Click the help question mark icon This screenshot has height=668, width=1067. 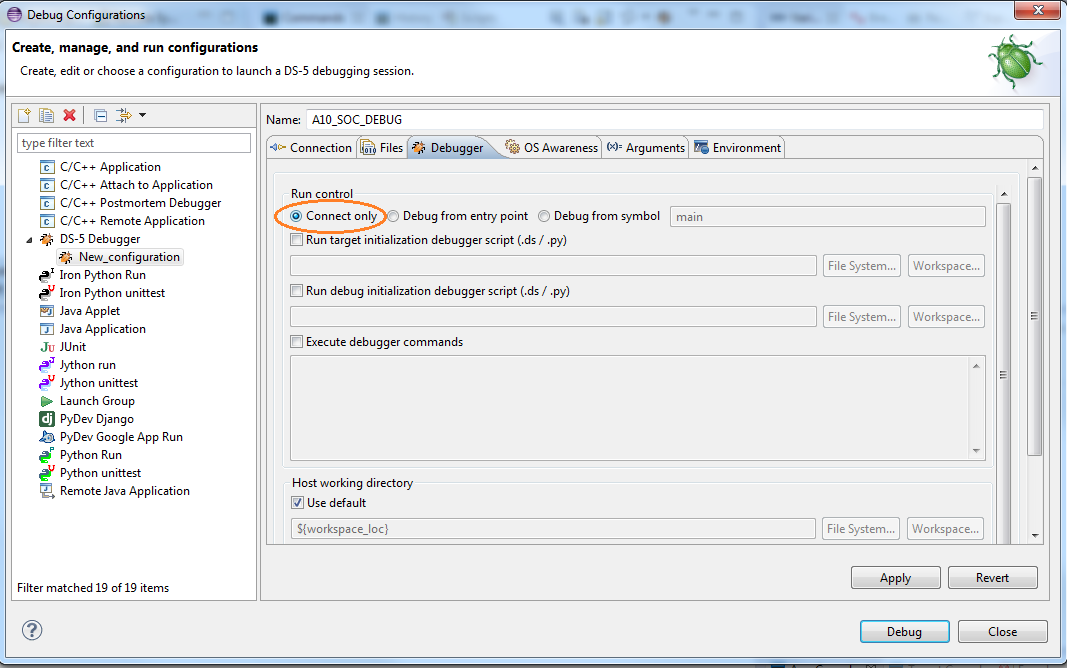(32, 630)
